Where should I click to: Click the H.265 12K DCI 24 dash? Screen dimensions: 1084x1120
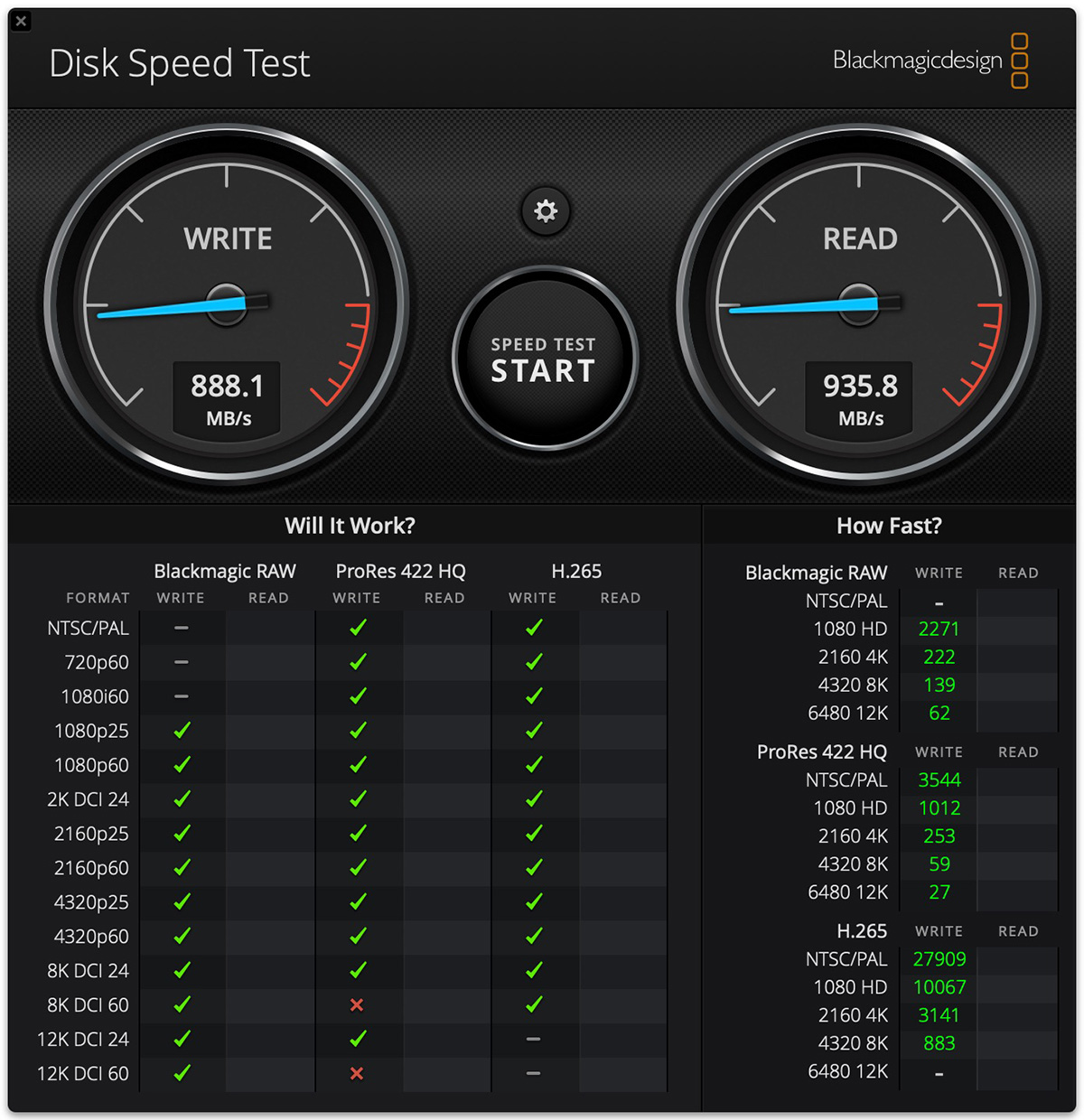[x=533, y=1039]
